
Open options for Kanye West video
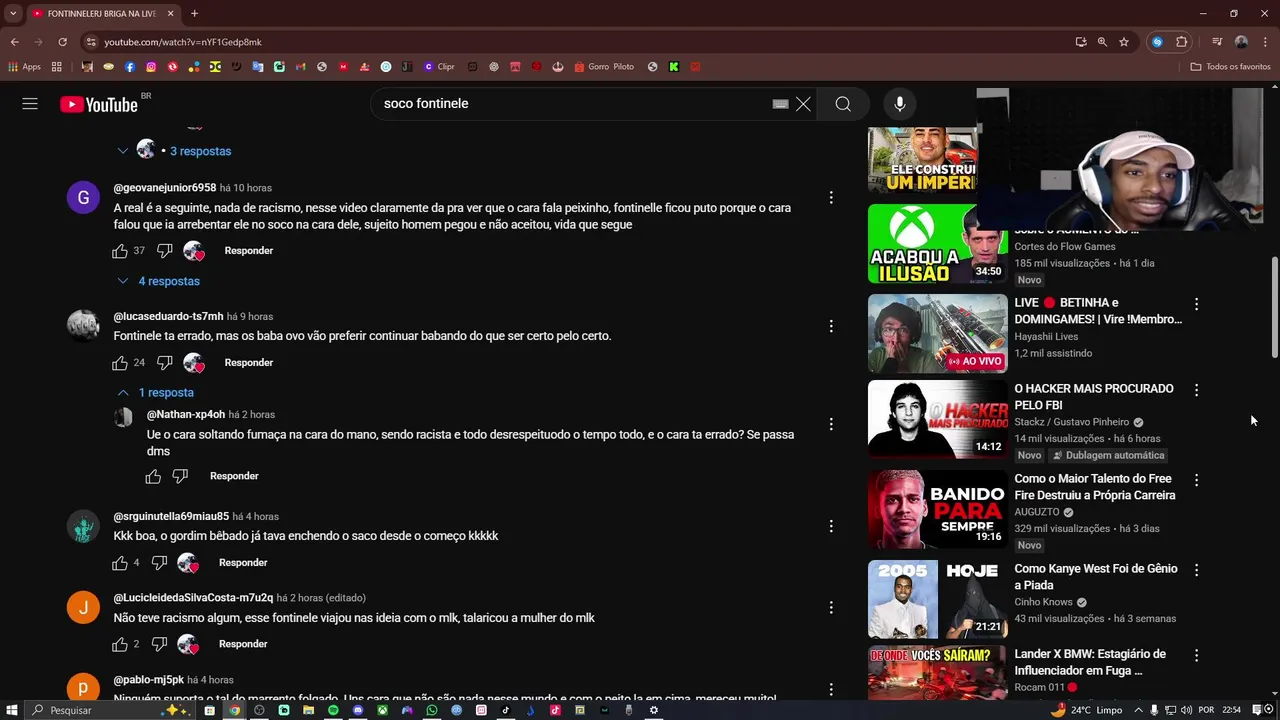tap(1196, 570)
